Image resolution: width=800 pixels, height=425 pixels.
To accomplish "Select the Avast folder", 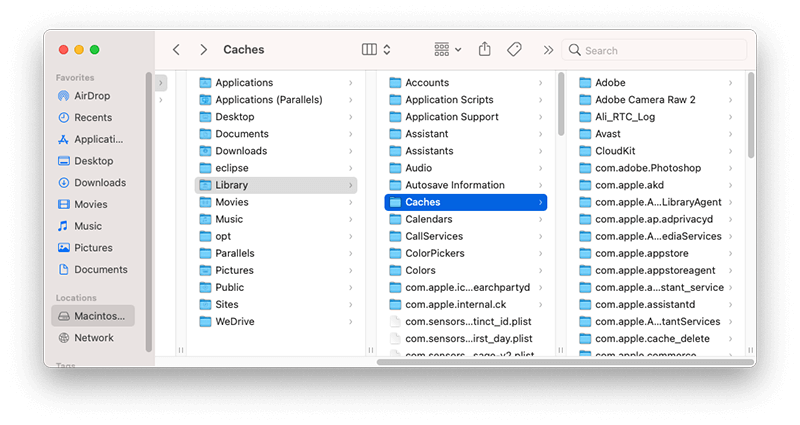I will 656,134.
